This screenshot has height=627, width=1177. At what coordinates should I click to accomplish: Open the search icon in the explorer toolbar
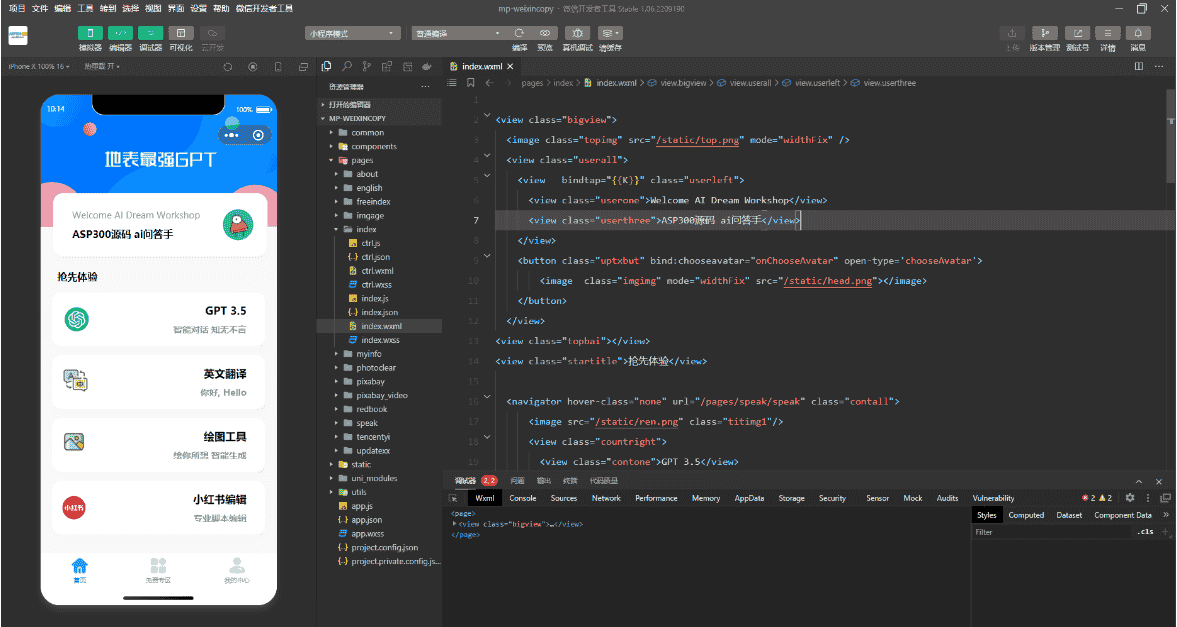point(347,67)
